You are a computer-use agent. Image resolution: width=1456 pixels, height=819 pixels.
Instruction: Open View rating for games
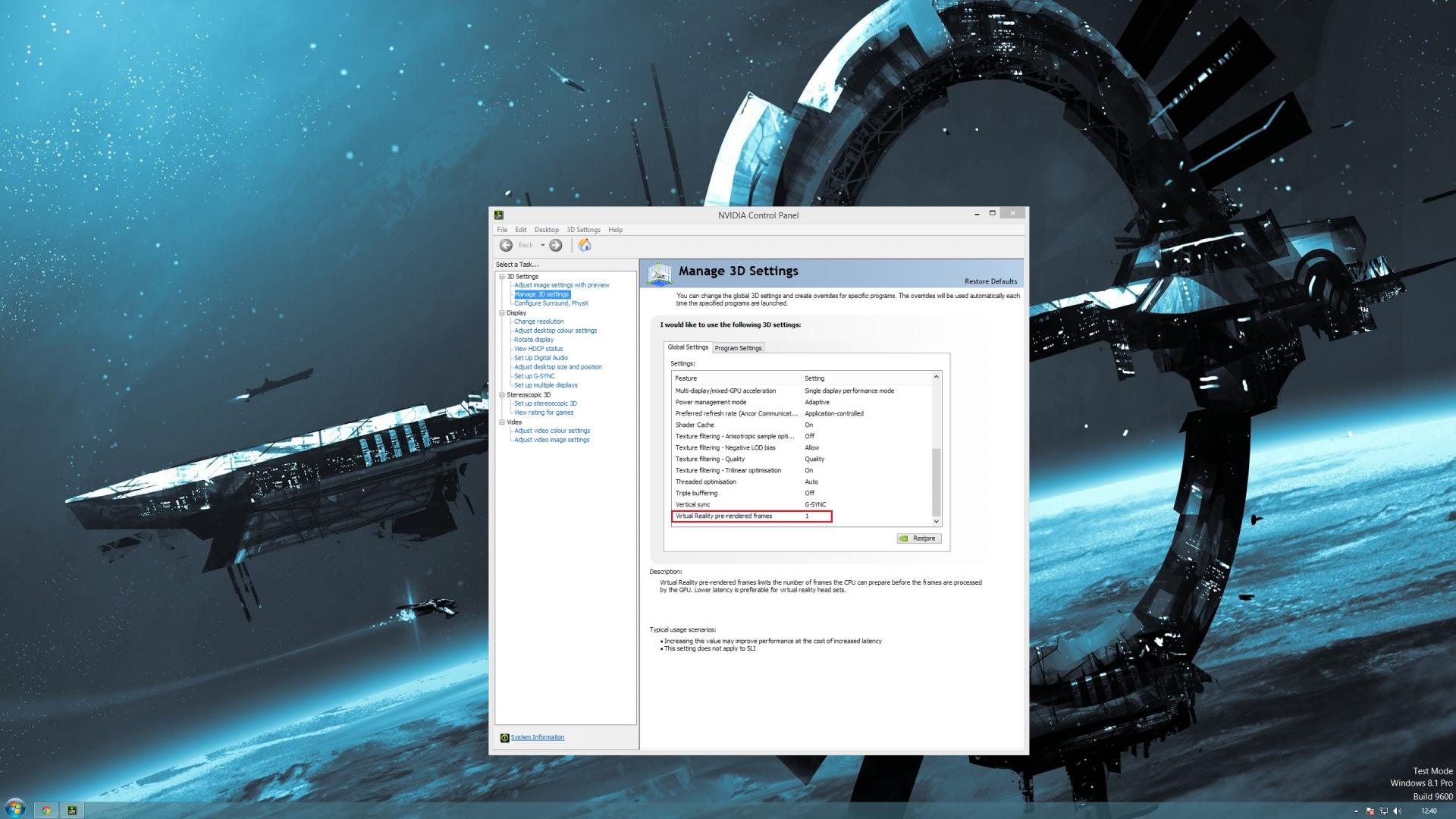[x=544, y=413]
